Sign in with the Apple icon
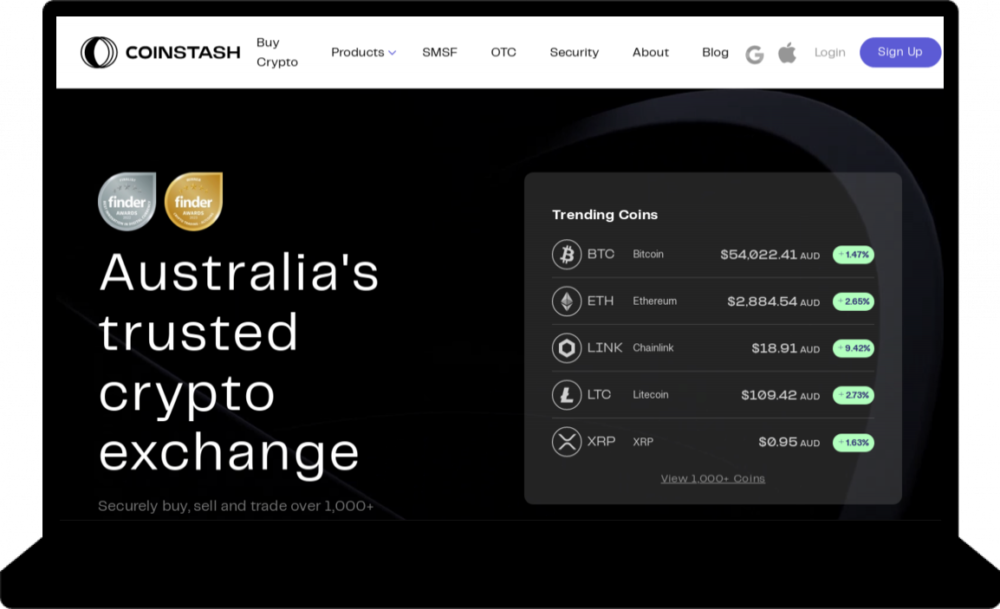This screenshot has width=1000, height=609. click(x=788, y=53)
